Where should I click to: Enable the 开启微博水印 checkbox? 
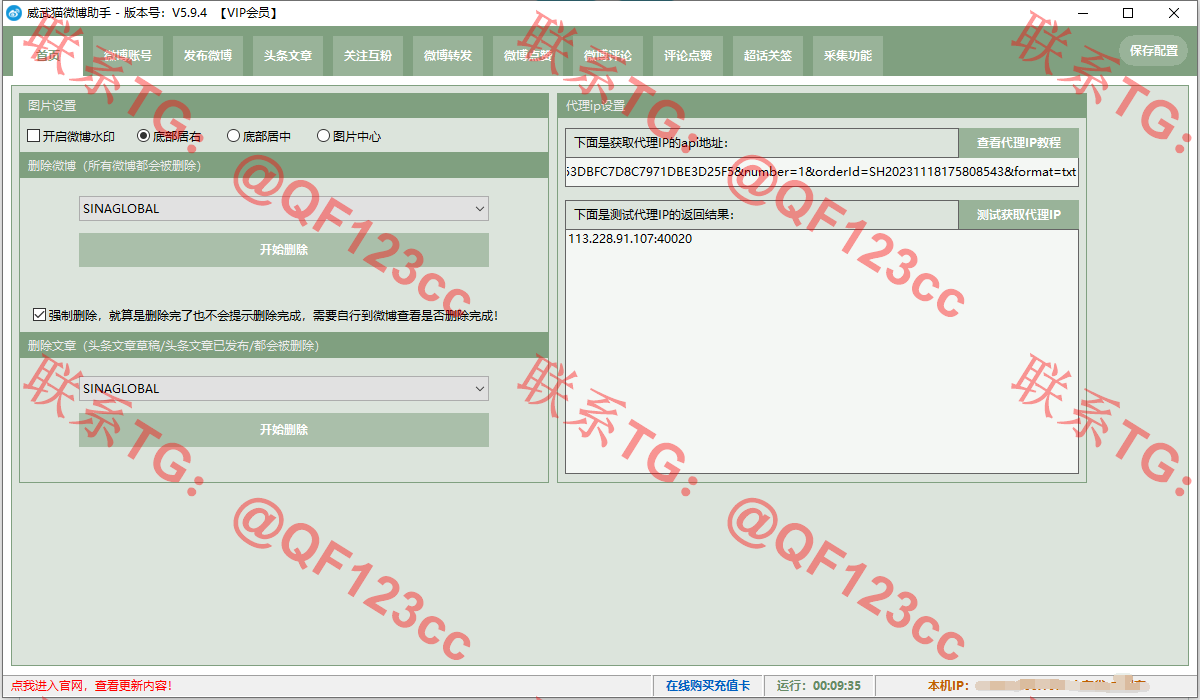(x=71, y=136)
